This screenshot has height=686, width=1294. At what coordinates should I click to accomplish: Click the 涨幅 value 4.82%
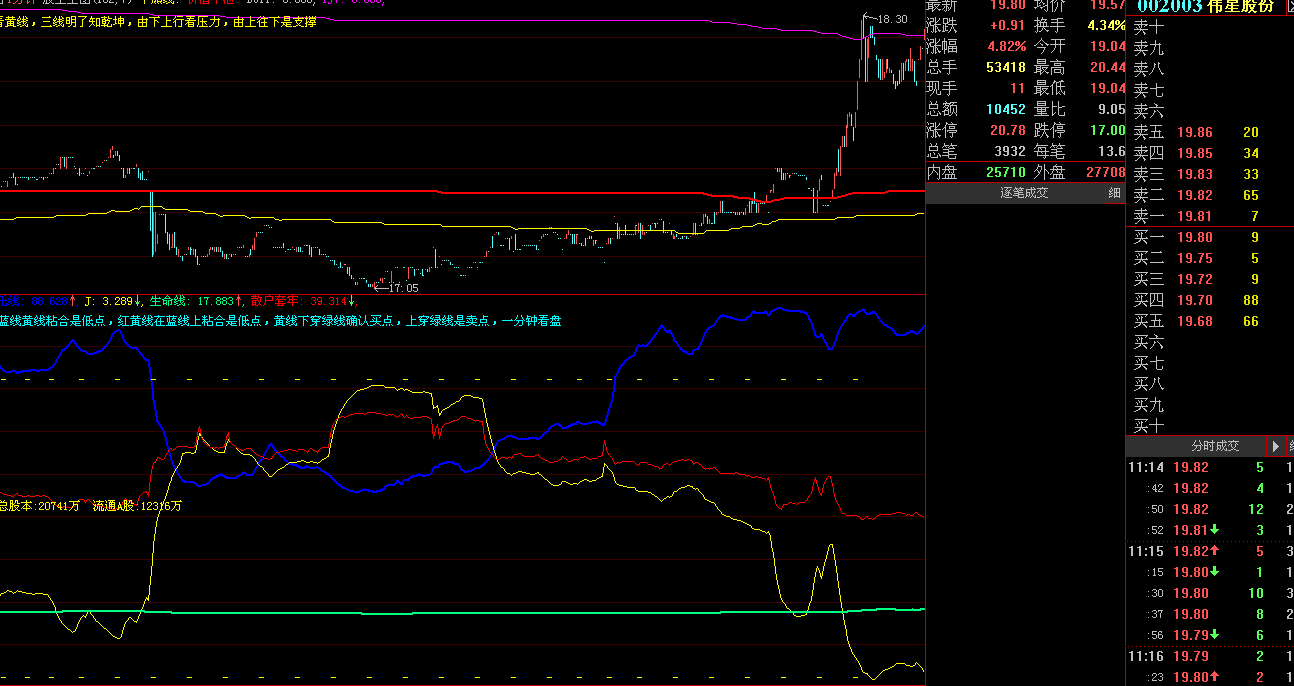click(x=1006, y=46)
